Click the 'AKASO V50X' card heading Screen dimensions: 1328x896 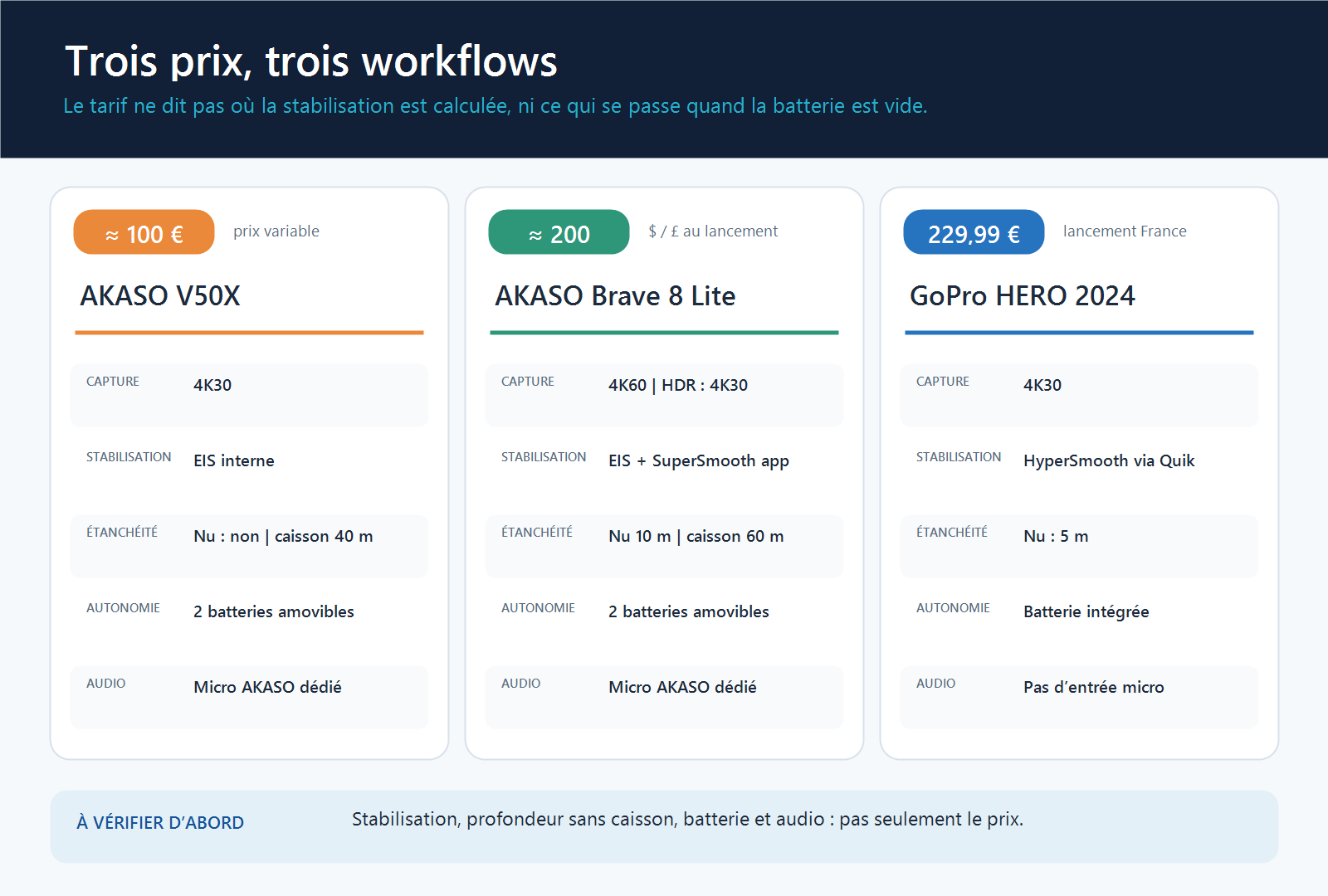160,296
